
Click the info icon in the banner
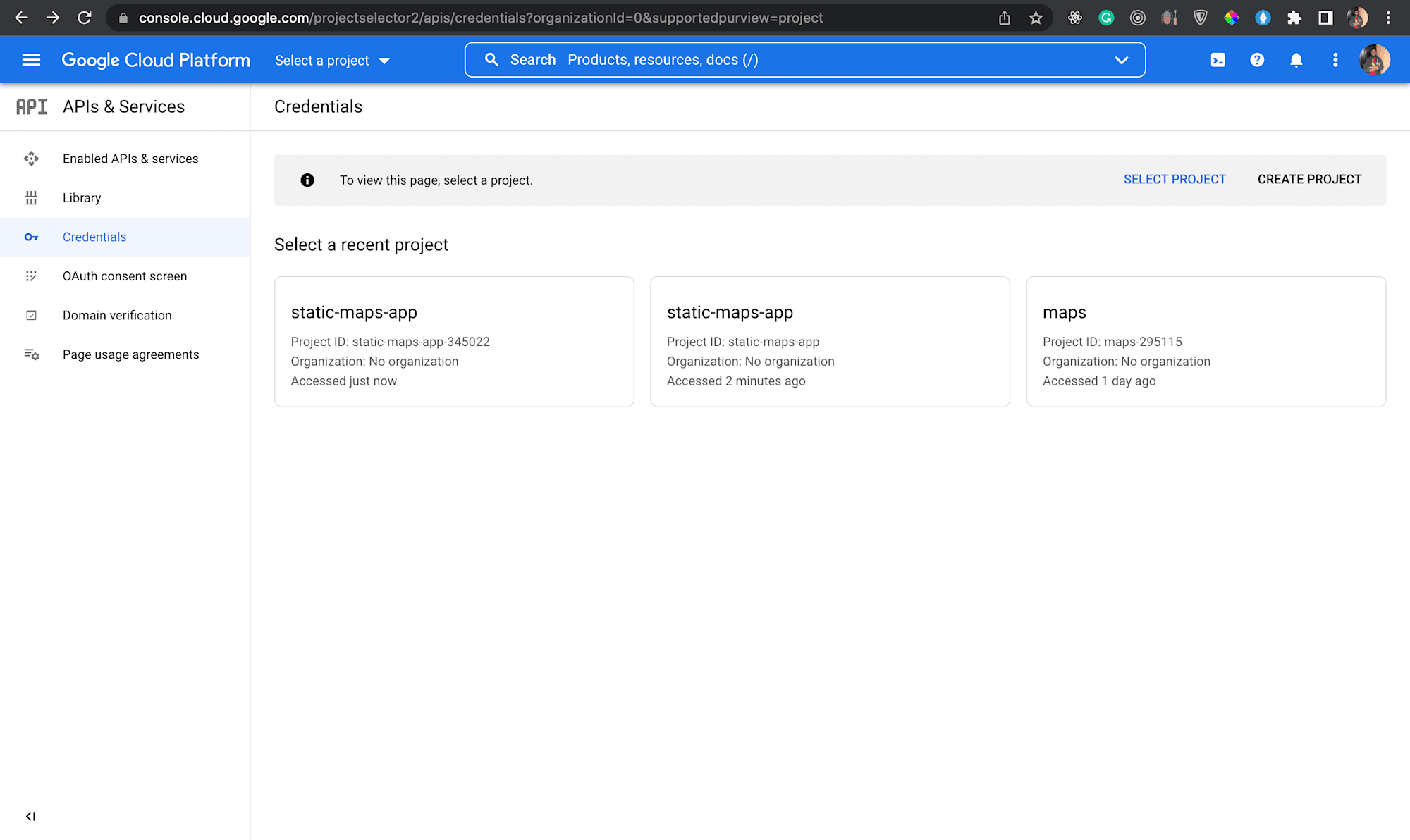[307, 180]
